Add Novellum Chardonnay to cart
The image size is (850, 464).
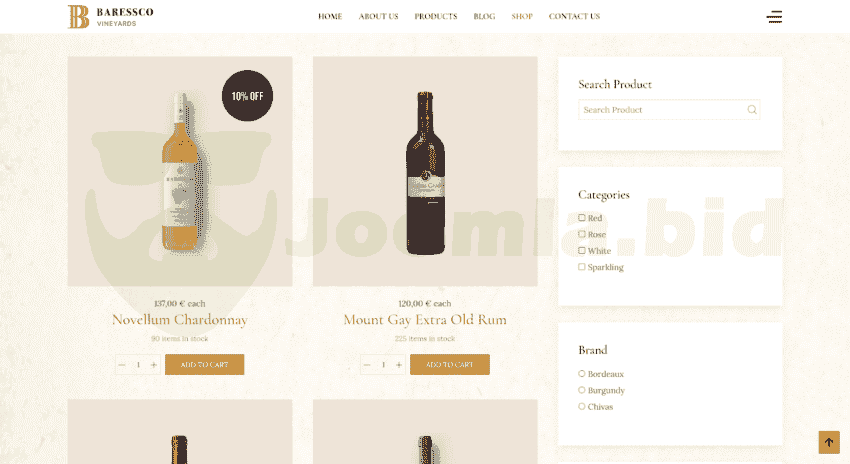pyautogui.click(x=204, y=365)
